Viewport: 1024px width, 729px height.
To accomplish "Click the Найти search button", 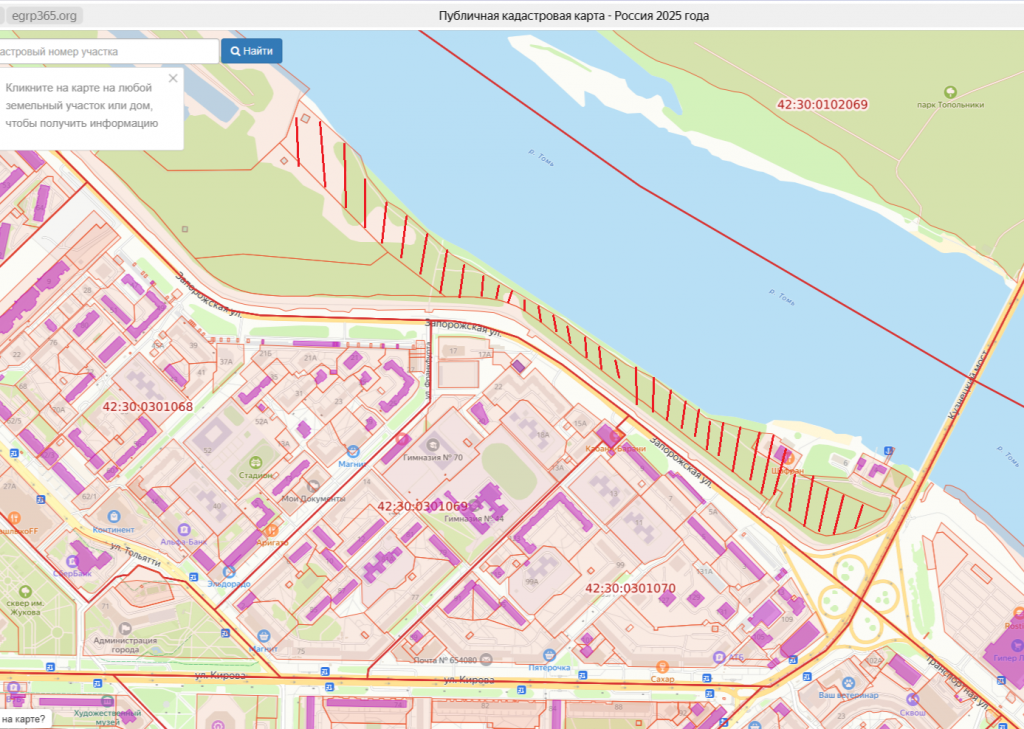I will [251, 51].
